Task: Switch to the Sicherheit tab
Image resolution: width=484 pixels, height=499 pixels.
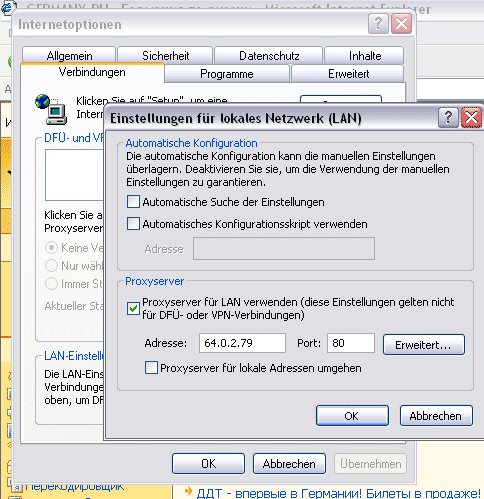Action: tap(165, 56)
